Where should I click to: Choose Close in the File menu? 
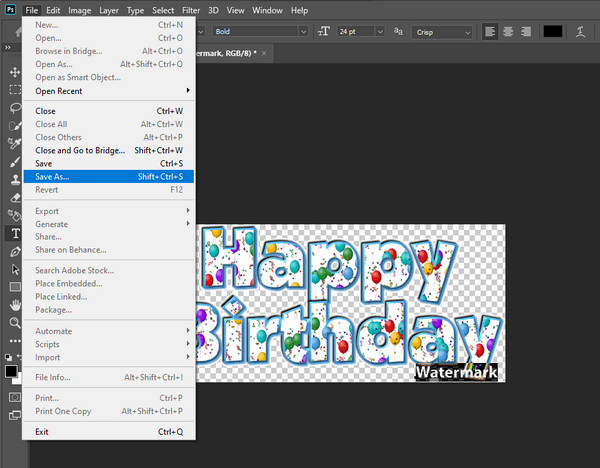(109, 111)
